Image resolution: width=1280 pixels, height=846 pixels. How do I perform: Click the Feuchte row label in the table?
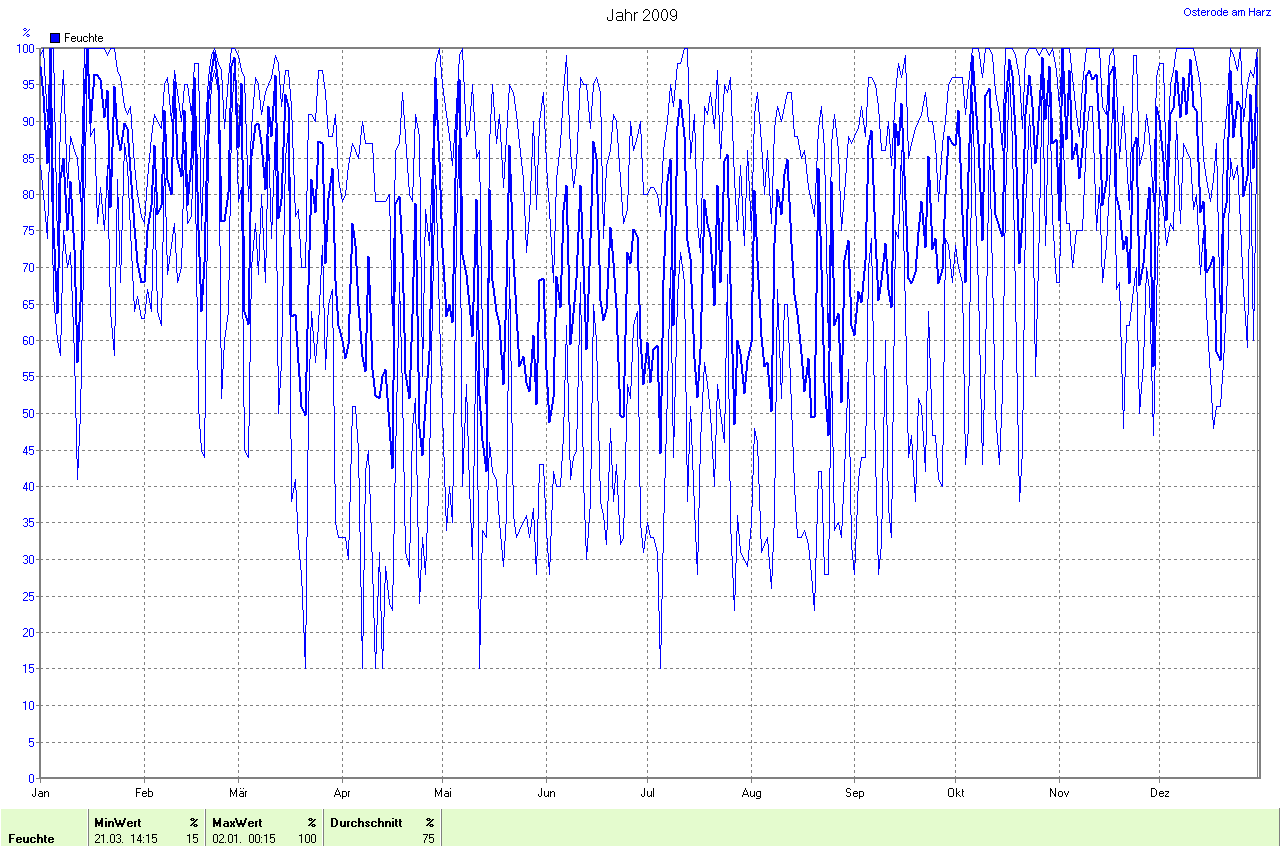(x=31, y=839)
